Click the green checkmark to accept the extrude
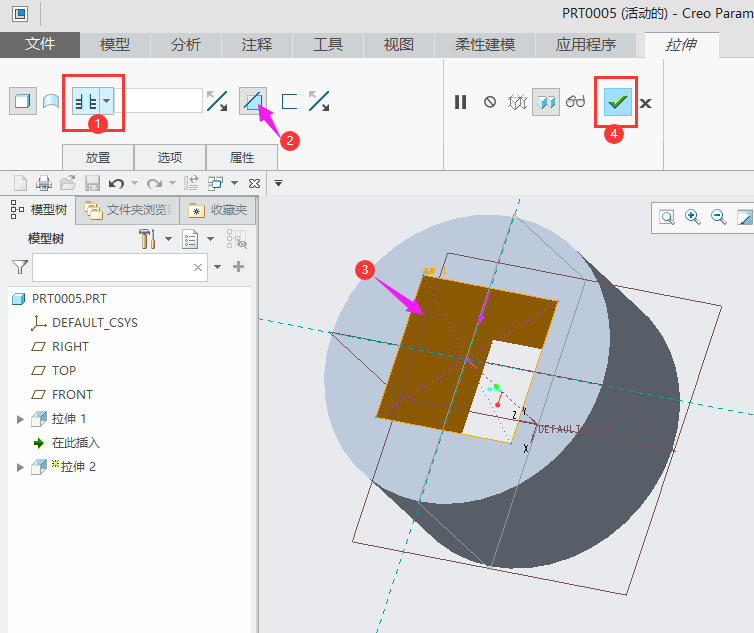754x633 pixels. click(x=617, y=102)
